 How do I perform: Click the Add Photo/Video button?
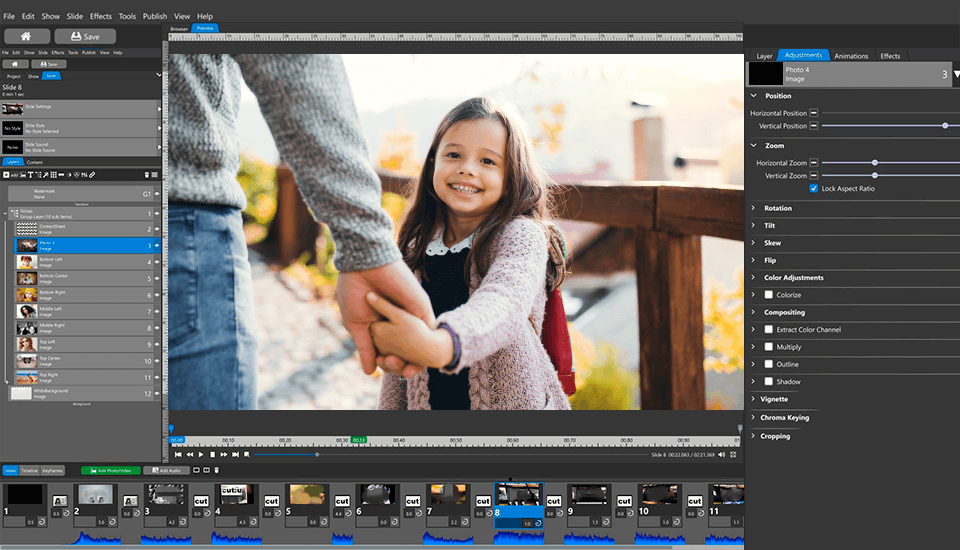(x=110, y=470)
